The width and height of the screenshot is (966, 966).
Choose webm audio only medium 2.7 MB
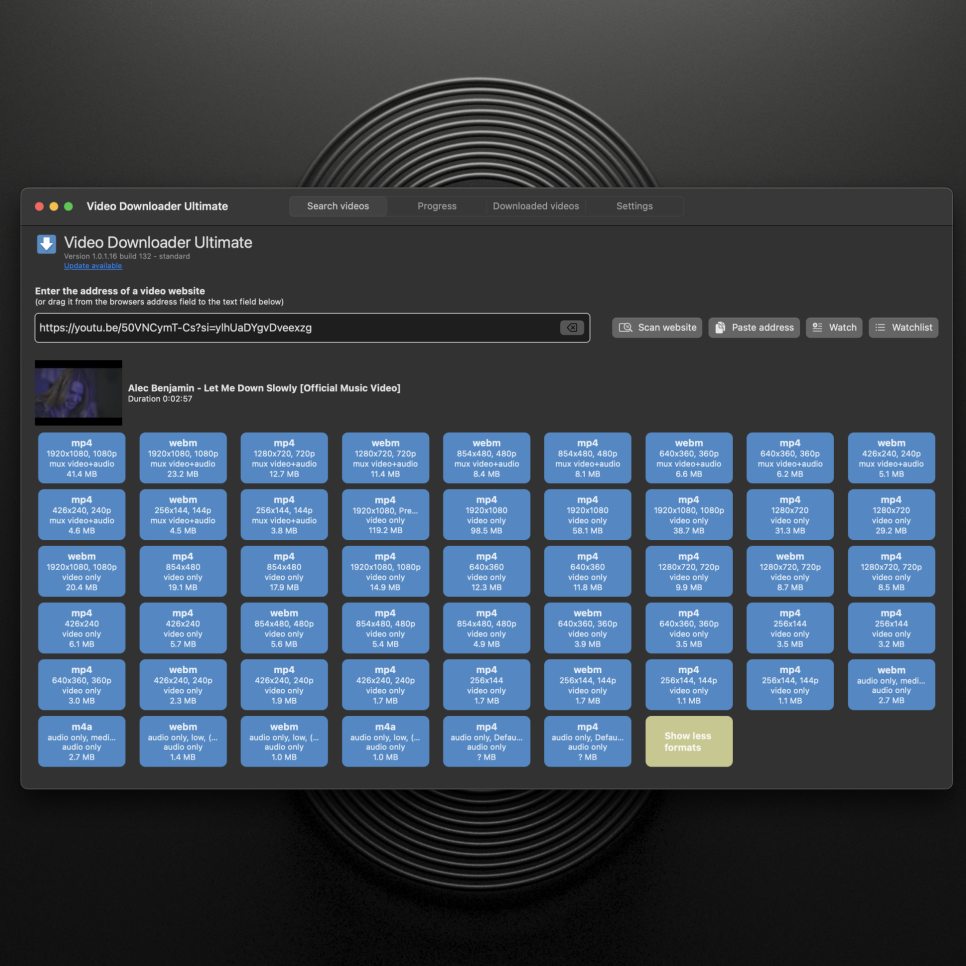coord(891,684)
